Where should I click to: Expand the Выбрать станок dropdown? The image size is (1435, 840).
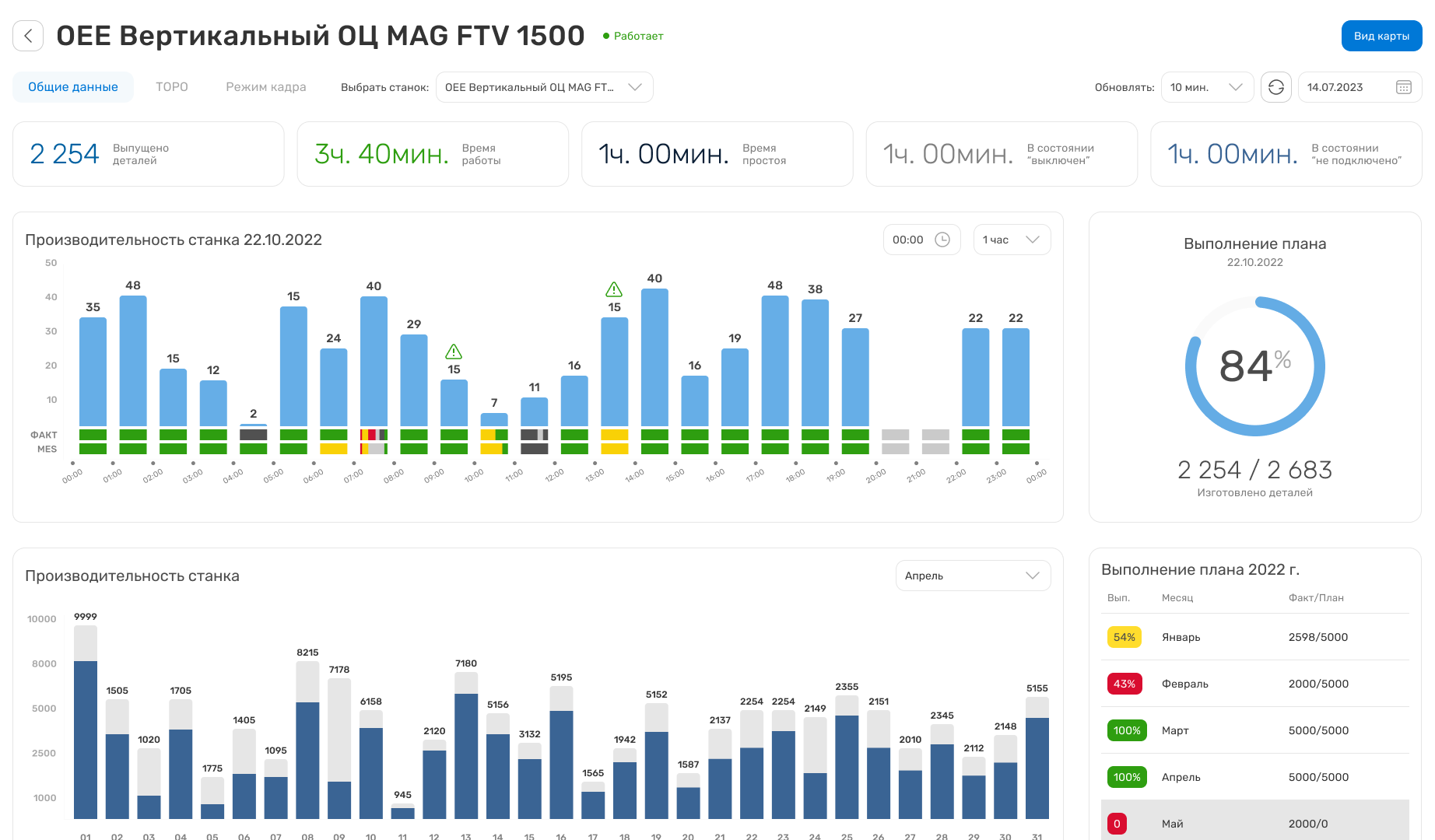coord(544,87)
